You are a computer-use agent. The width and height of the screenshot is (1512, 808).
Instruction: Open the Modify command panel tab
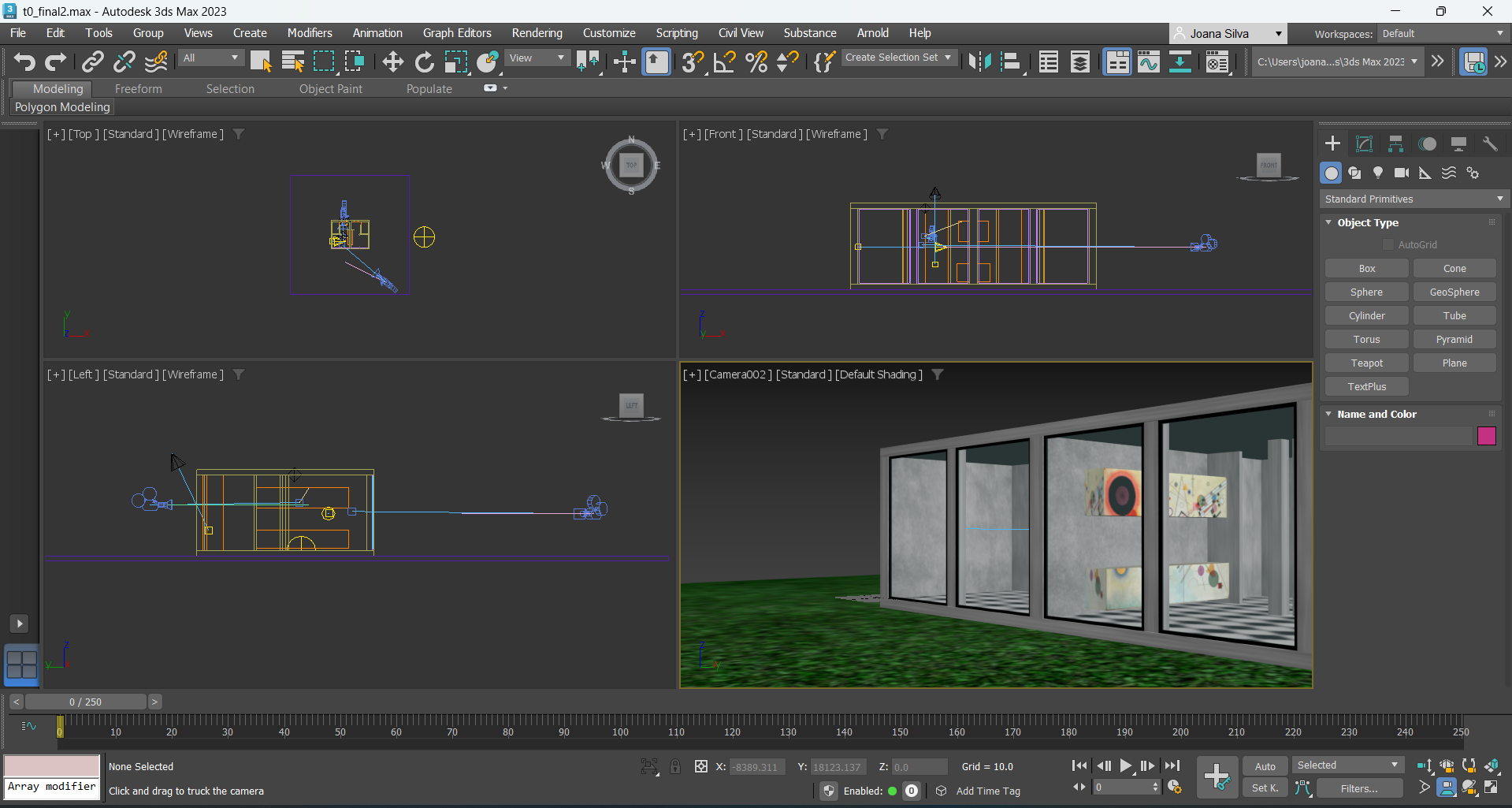tap(1364, 143)
